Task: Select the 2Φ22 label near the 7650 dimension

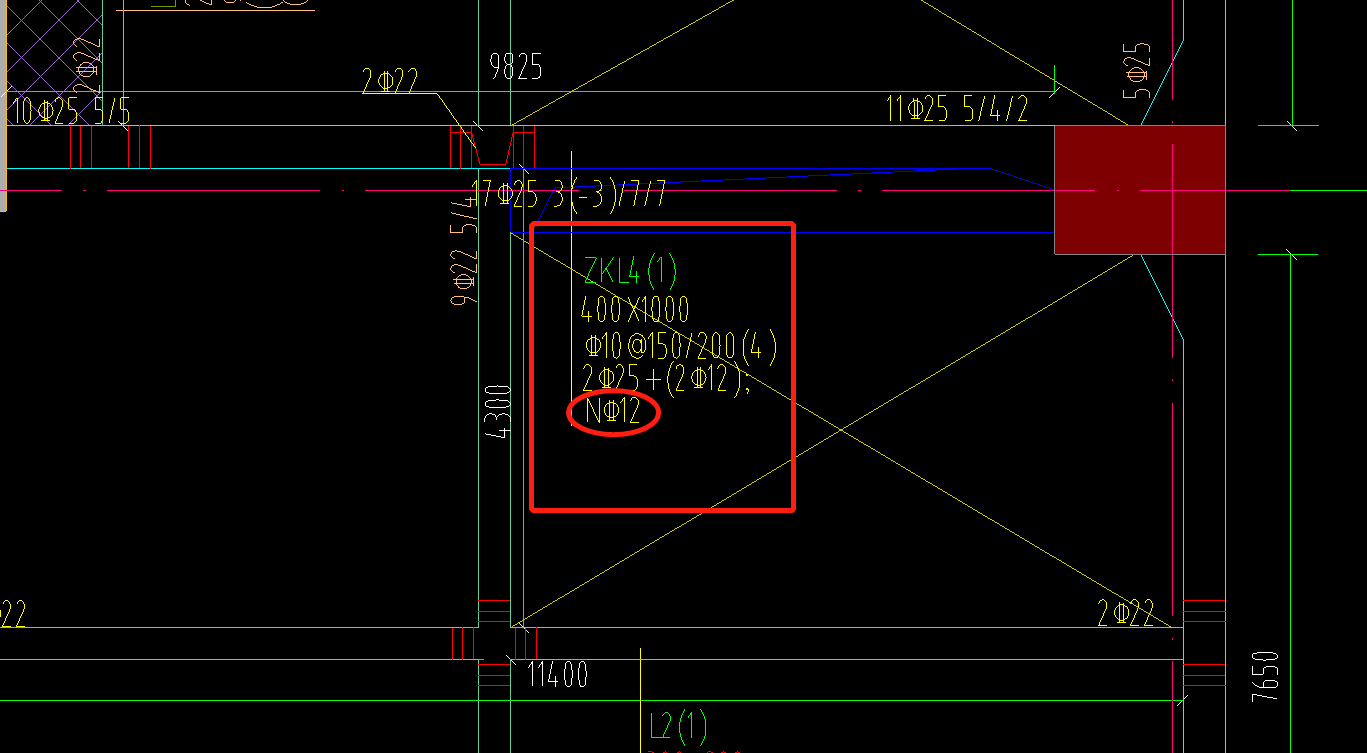Action: (1126, 613)
